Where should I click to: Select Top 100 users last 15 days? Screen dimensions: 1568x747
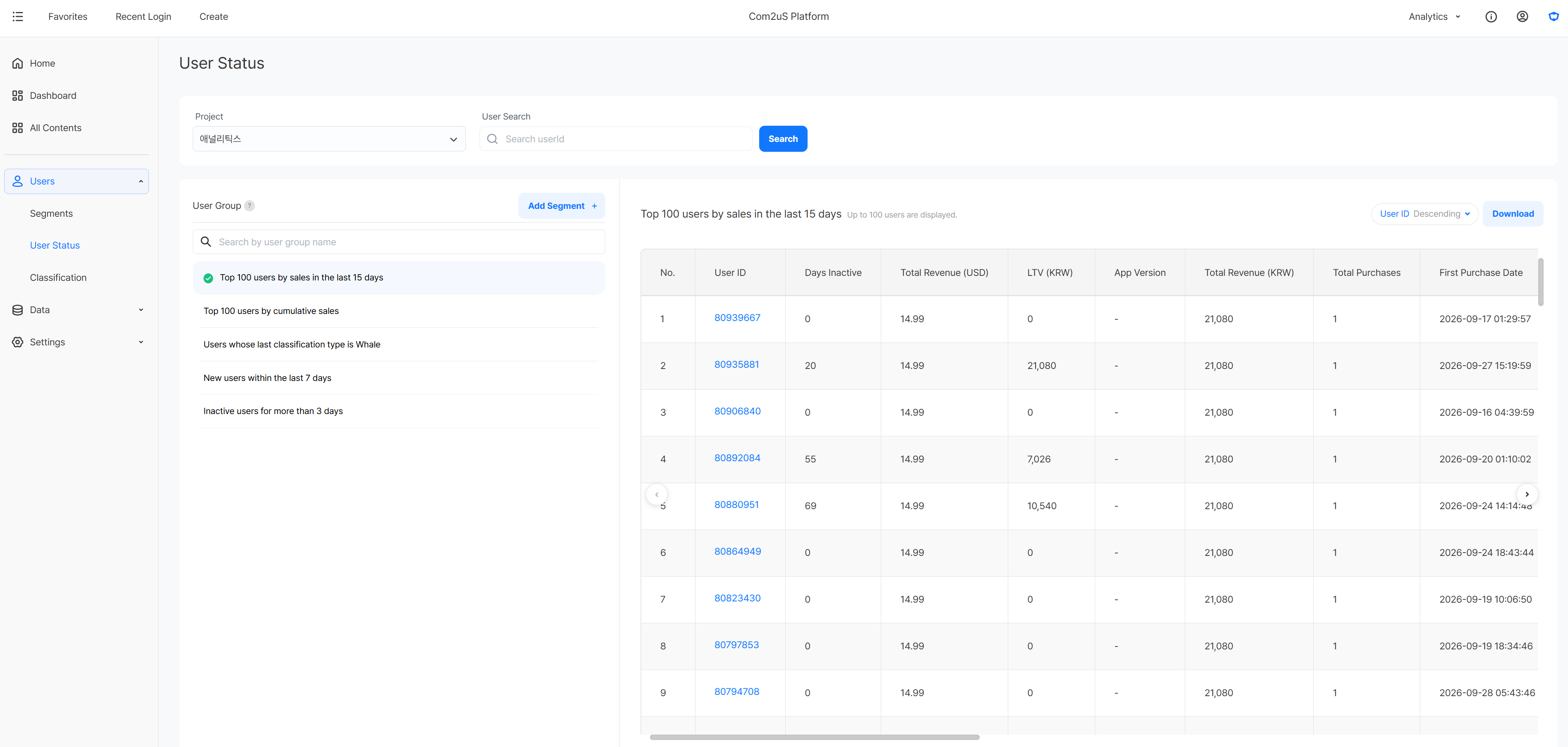point(399,278)
